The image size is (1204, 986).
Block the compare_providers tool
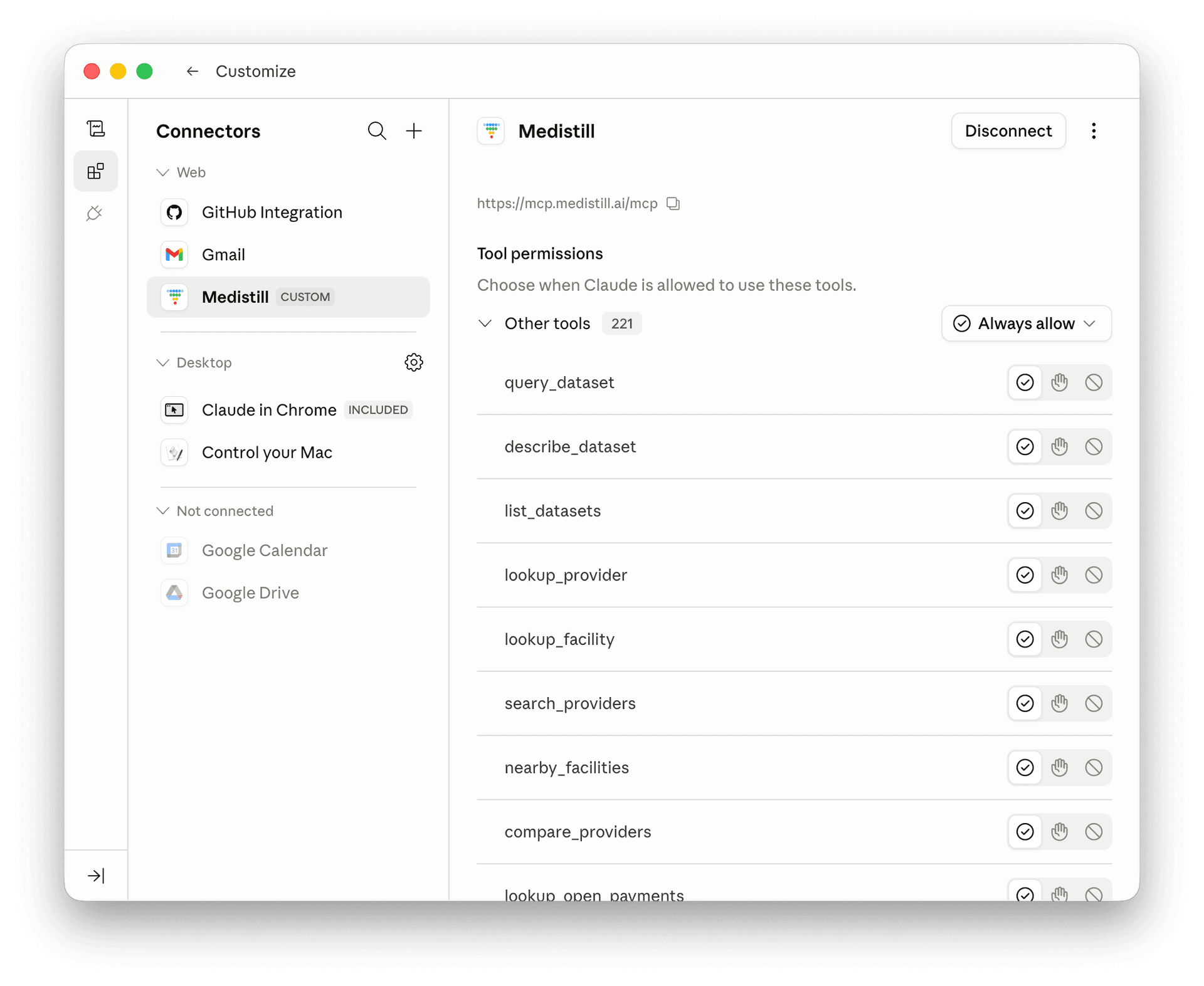[x=1094, y=832]
